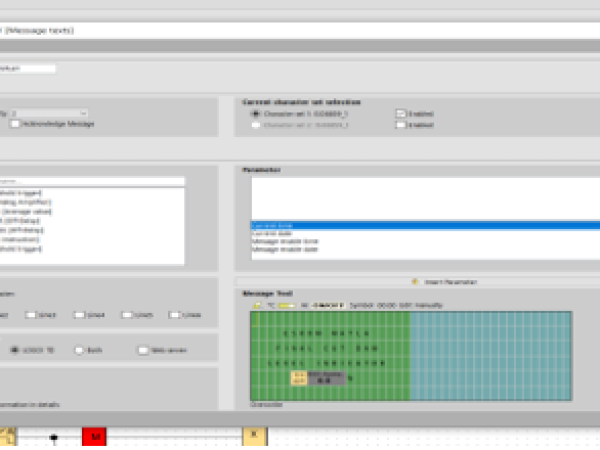Click the star icon beside Insert Parameter
This screenshot has height=450, width=600.
tap(413, 282)
